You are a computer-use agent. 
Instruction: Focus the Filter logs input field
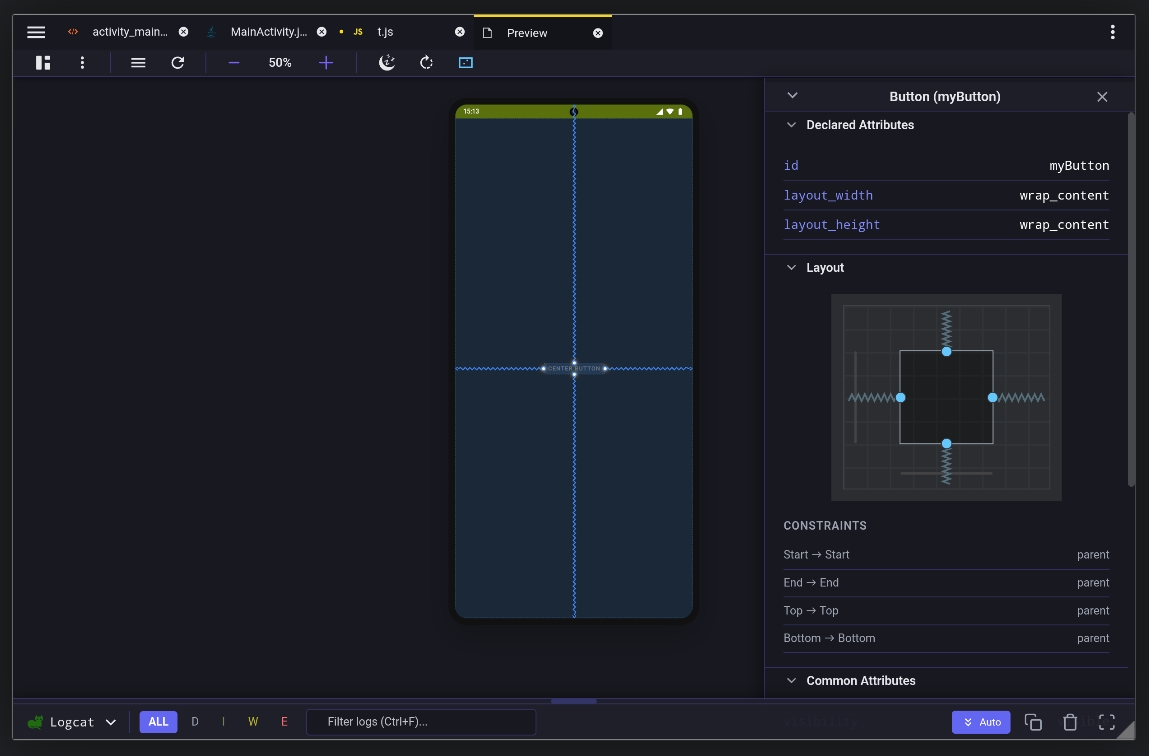pos(421,722)
